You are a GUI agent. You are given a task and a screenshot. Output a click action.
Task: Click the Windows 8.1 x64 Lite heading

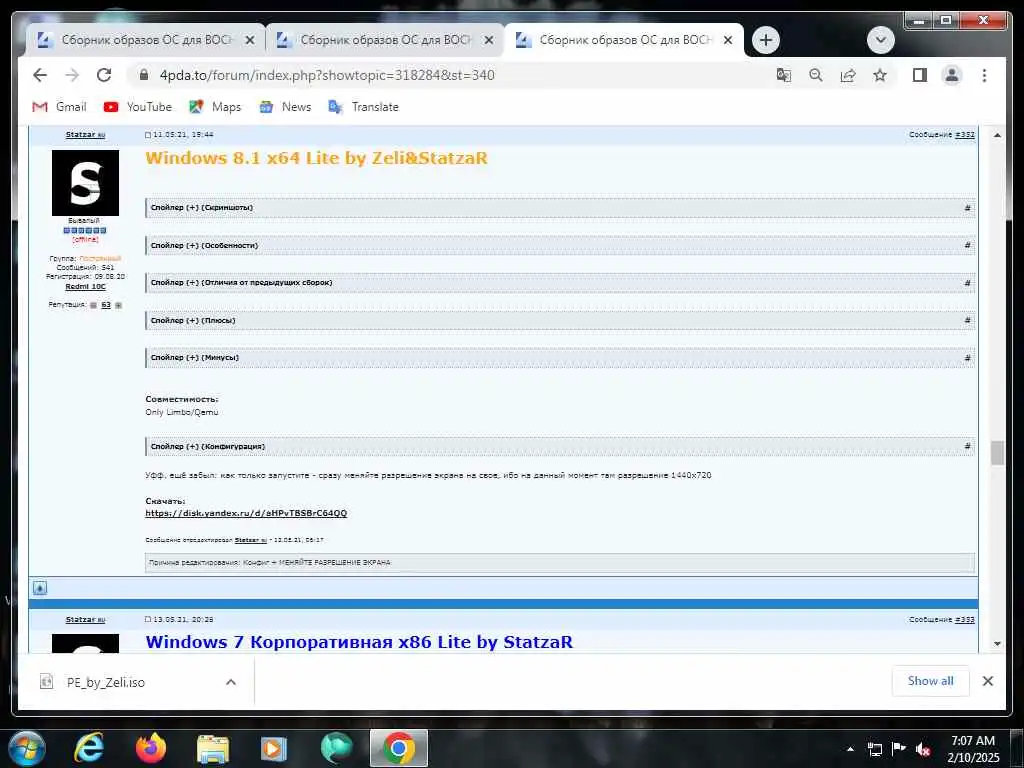[x=317, y=158]
